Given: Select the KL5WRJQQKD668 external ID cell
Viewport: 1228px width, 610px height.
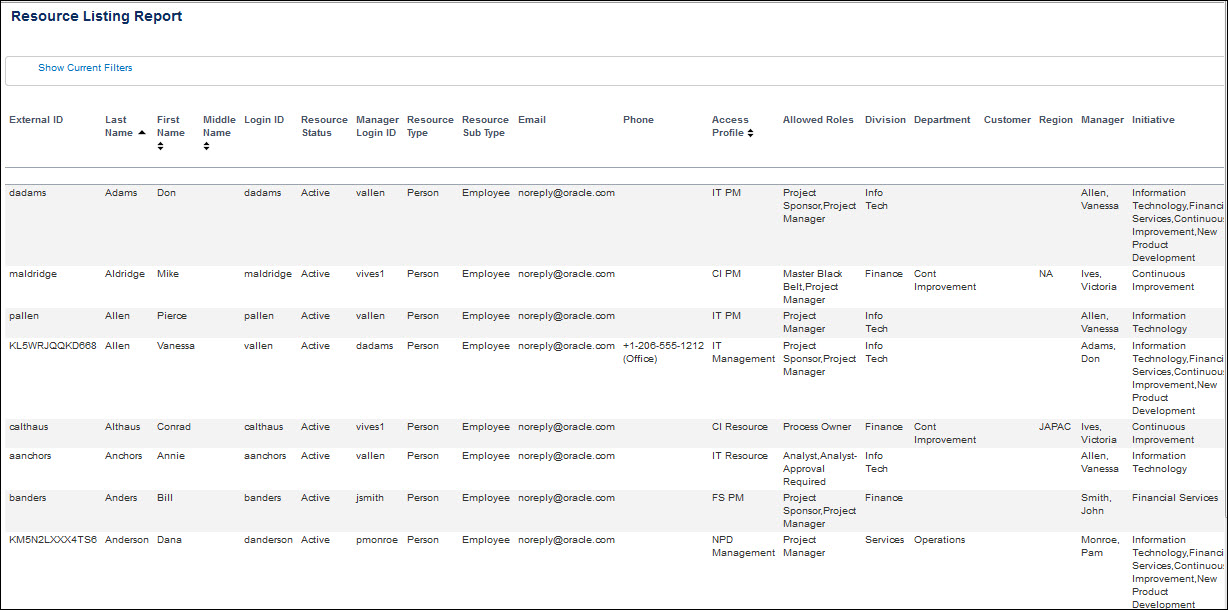Looking at the screenshot, I should (x=53, y=346).
